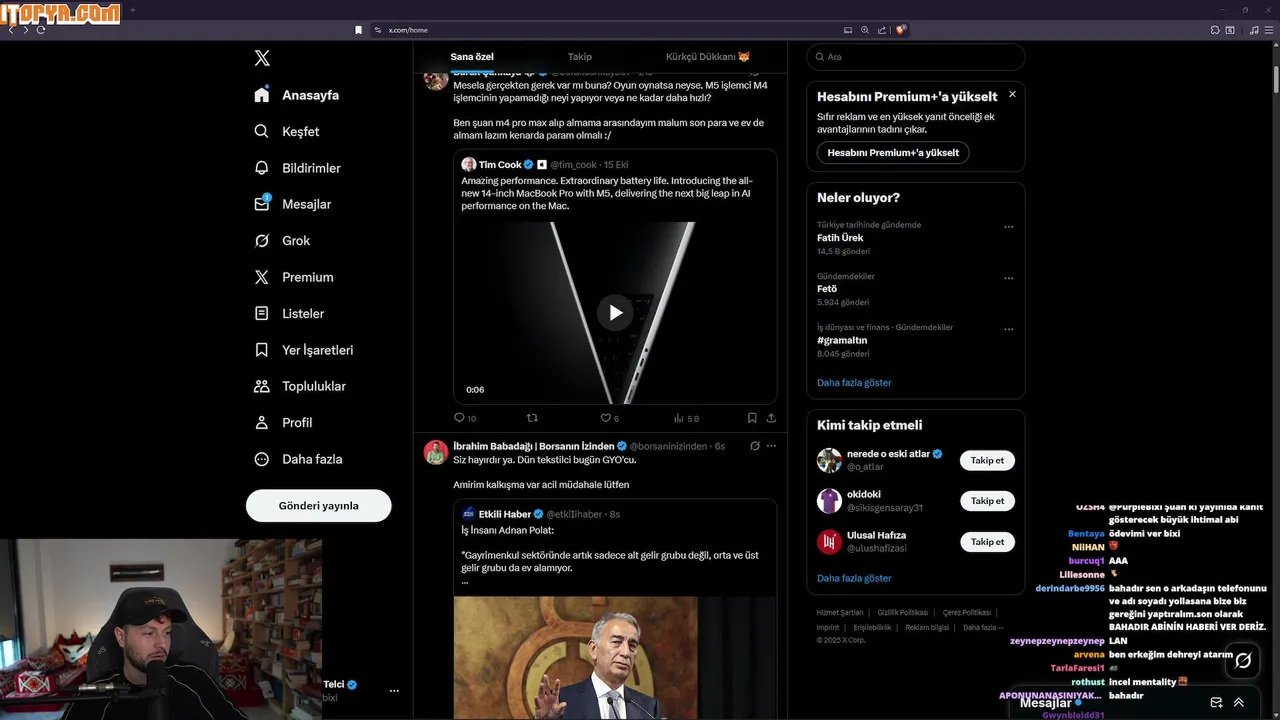Open the Brave shields icon
Viewport: 1280px width, 720px height.
pyautogui.click(x=901, y=30)
